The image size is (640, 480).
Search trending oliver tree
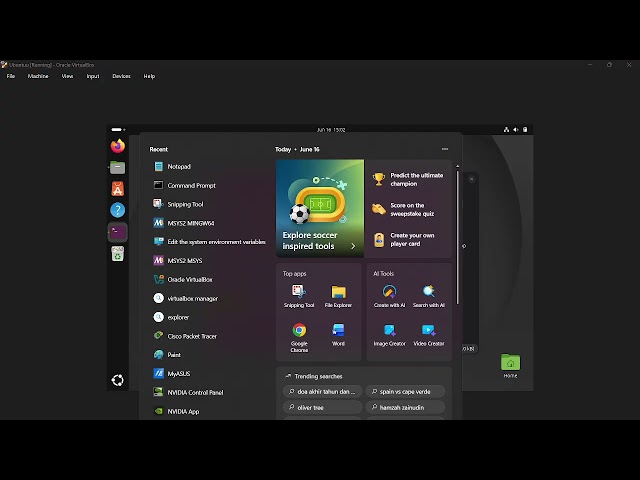click(322, 407)
